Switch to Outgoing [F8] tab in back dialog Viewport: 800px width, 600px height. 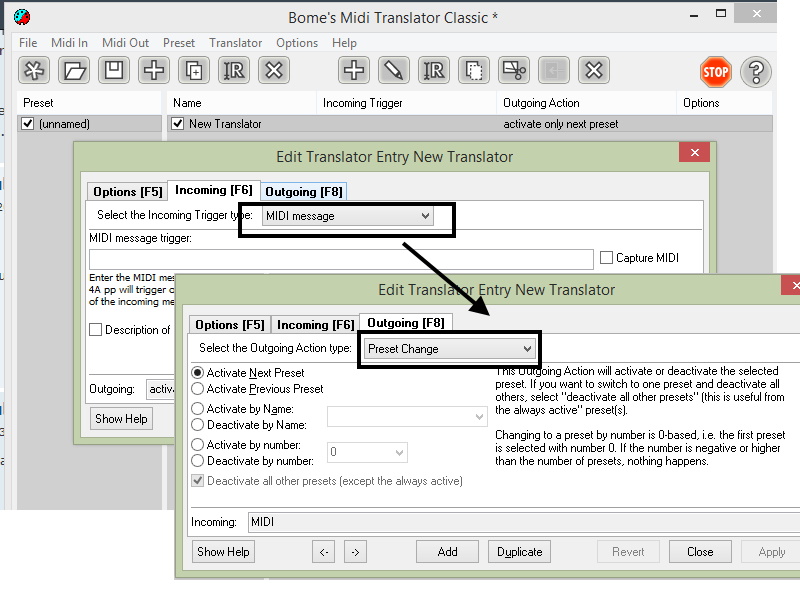pos(304,192)
